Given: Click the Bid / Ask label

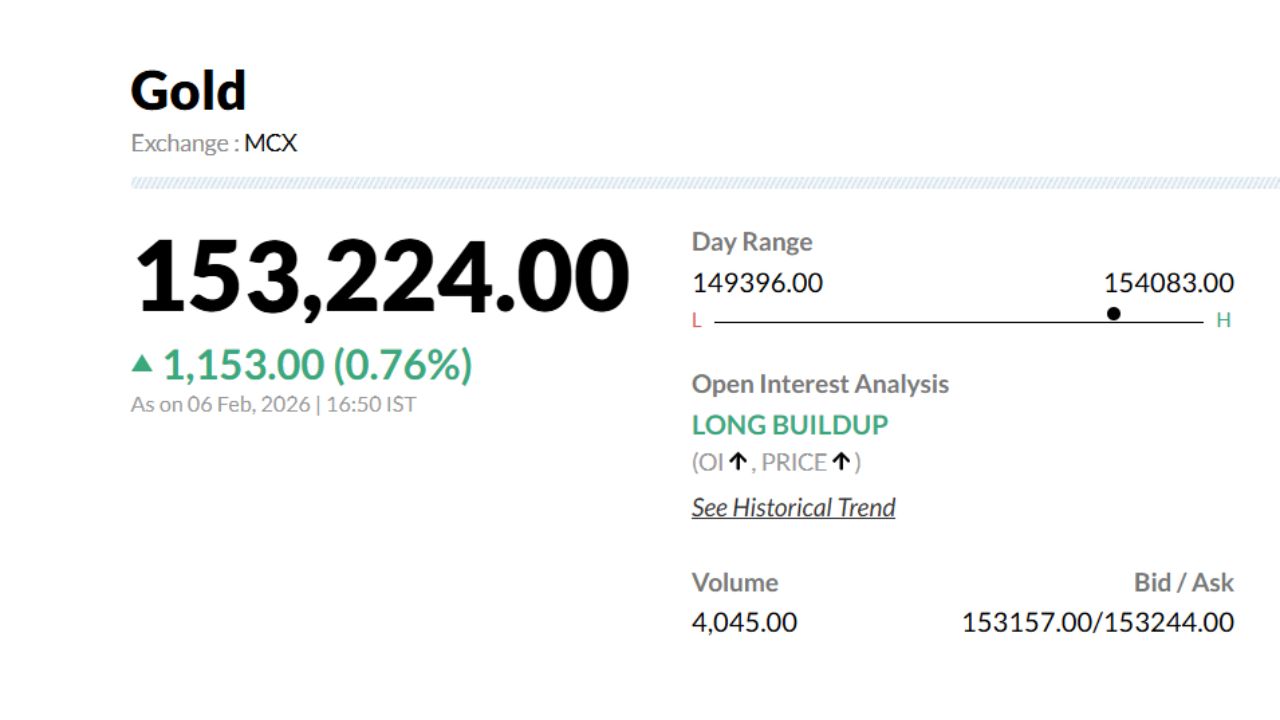Looking at the screenshot, I should 1183,582.
